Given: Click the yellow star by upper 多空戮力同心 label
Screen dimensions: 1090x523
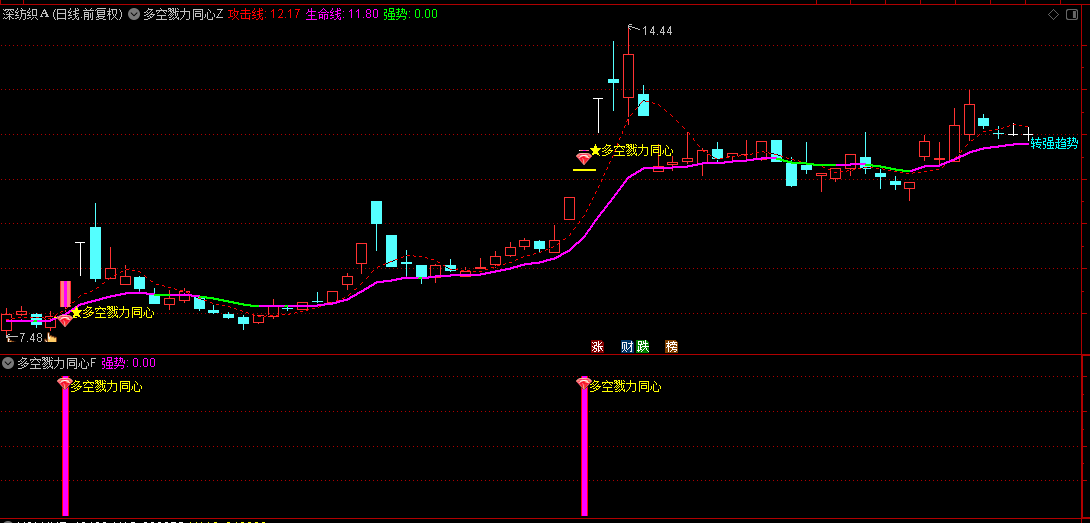Looking at the screenshot, I should (x=595, y=150).
